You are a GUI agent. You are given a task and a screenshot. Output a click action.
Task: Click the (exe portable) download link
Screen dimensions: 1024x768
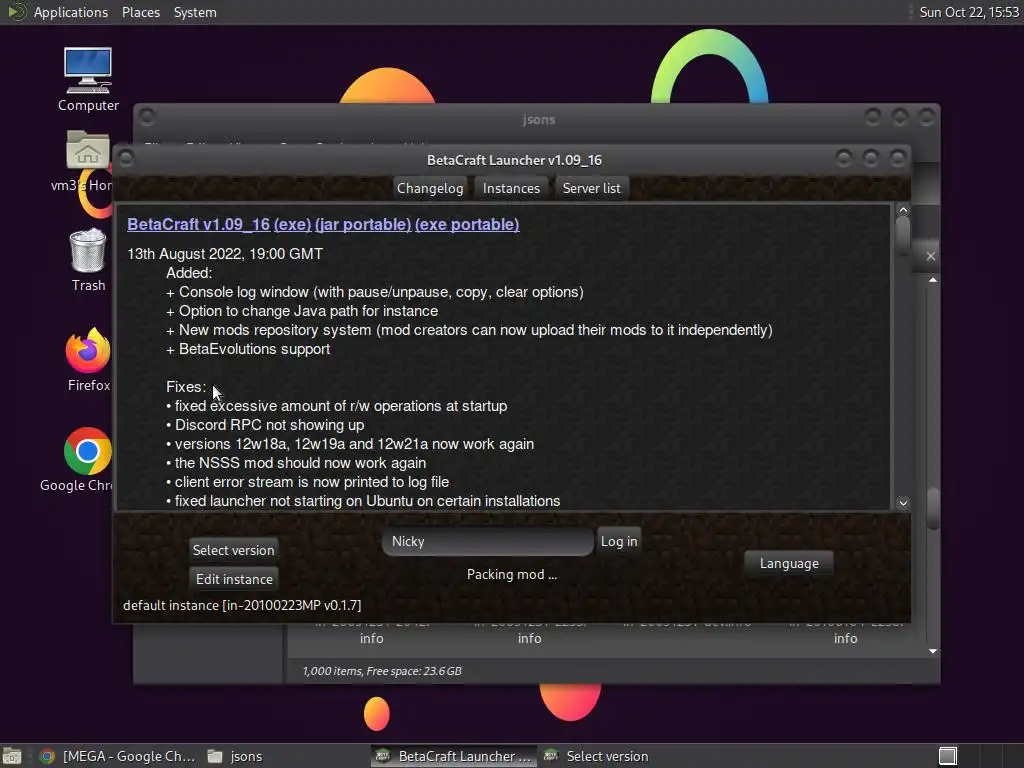(467, 225)
